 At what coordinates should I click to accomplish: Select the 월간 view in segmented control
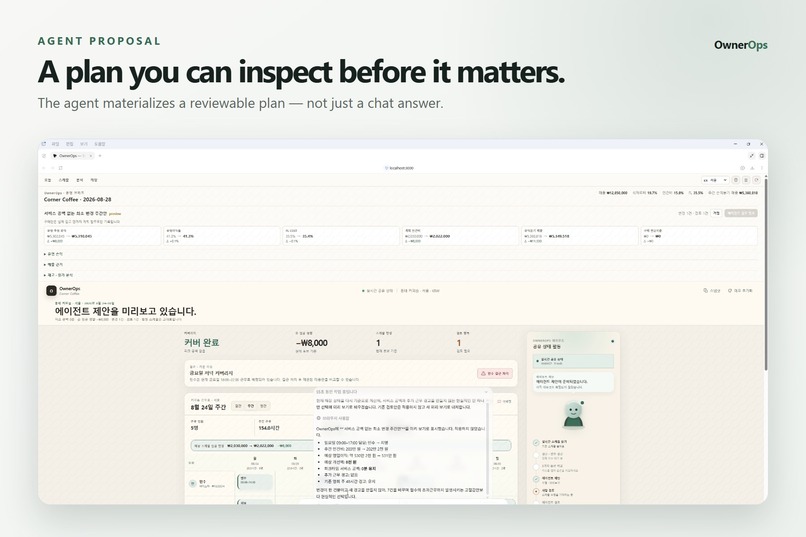coord(263,406)
